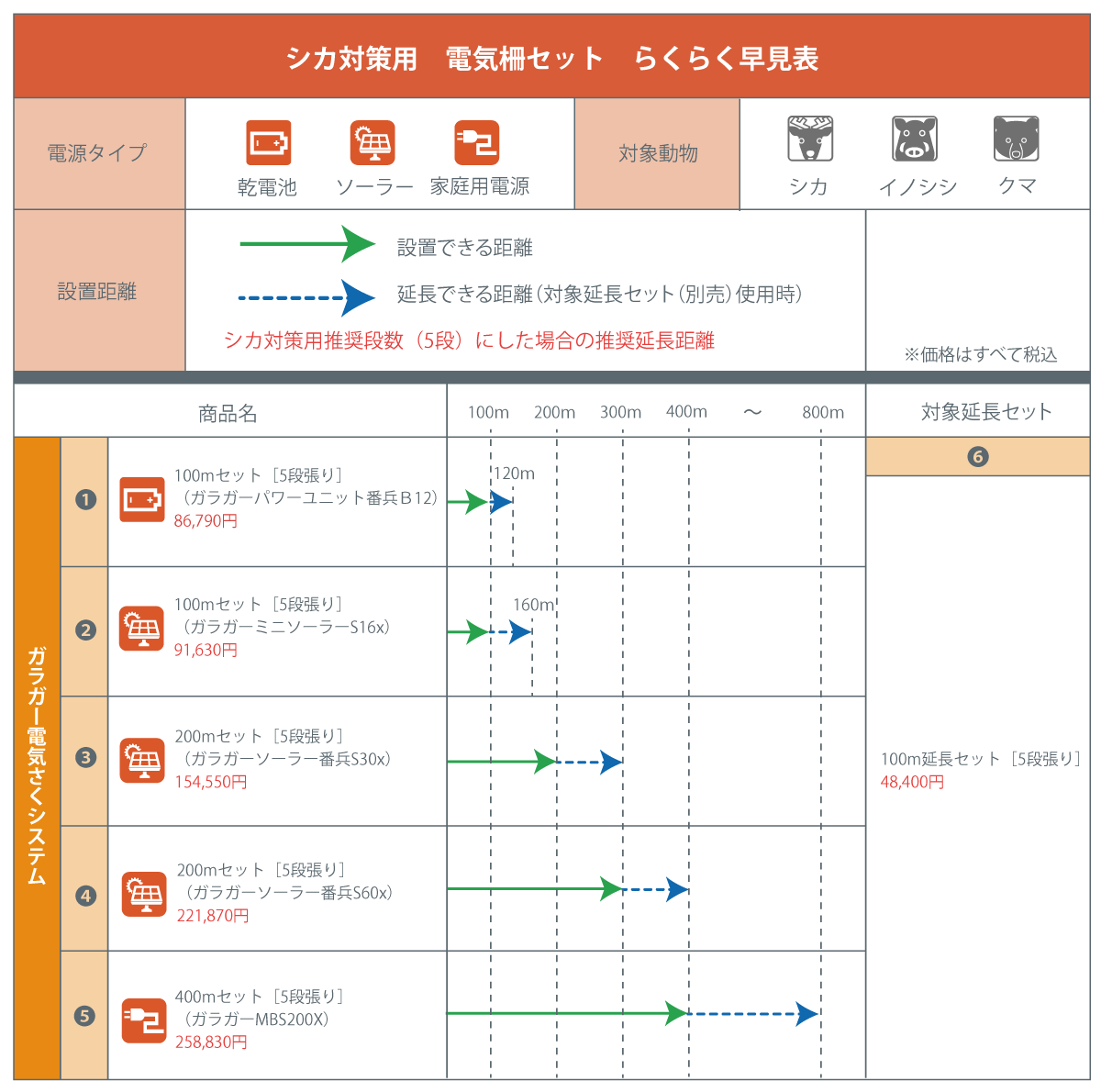1101x1092 pixels.
Task: Click the dry battery icon in the legend
Action: click(269, 143)
